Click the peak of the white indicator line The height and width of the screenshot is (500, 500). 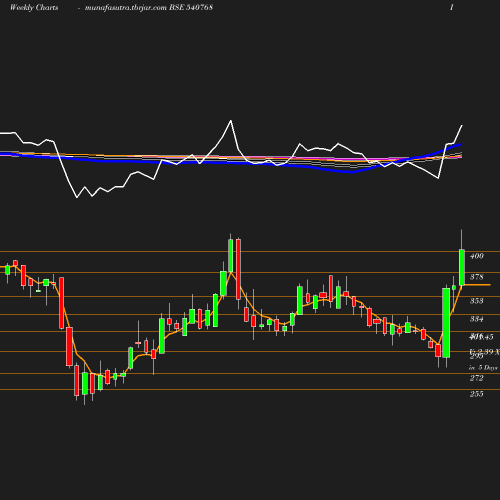[x=231, y=121]
